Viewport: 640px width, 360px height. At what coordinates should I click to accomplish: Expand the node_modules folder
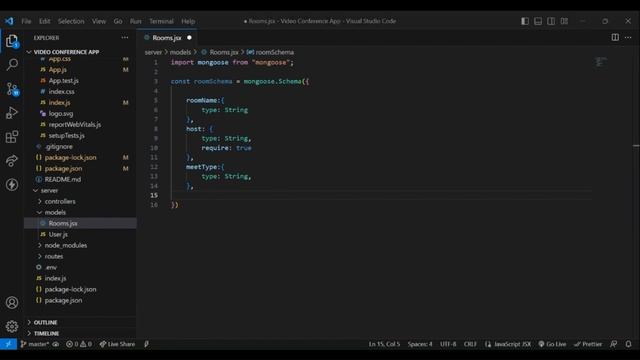click(66, 245)
